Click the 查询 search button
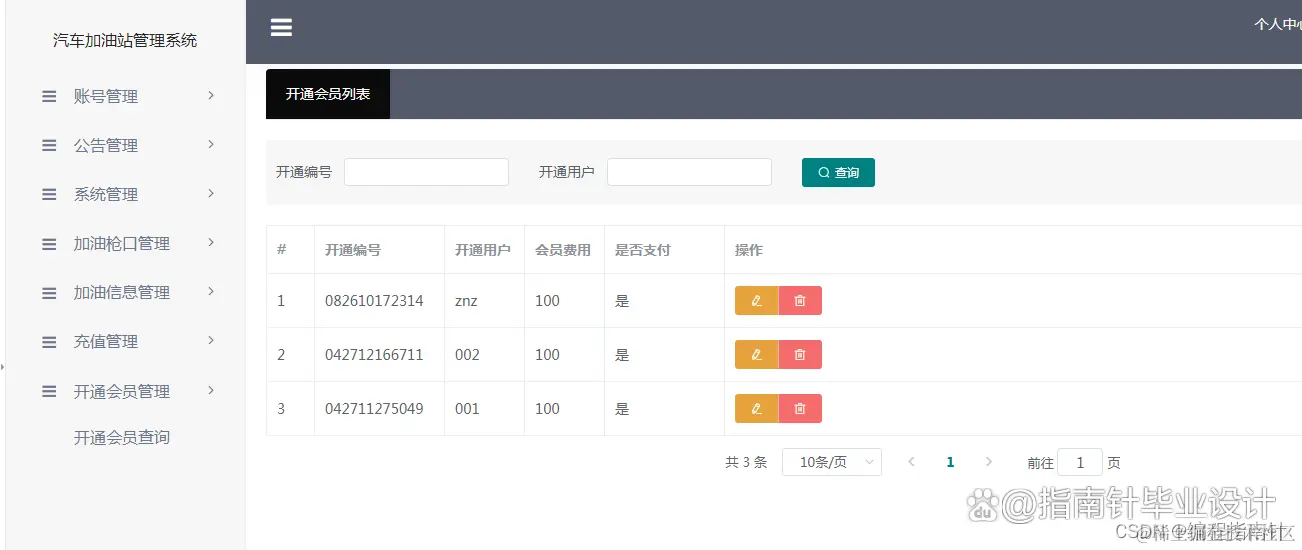 coord(838,172)
